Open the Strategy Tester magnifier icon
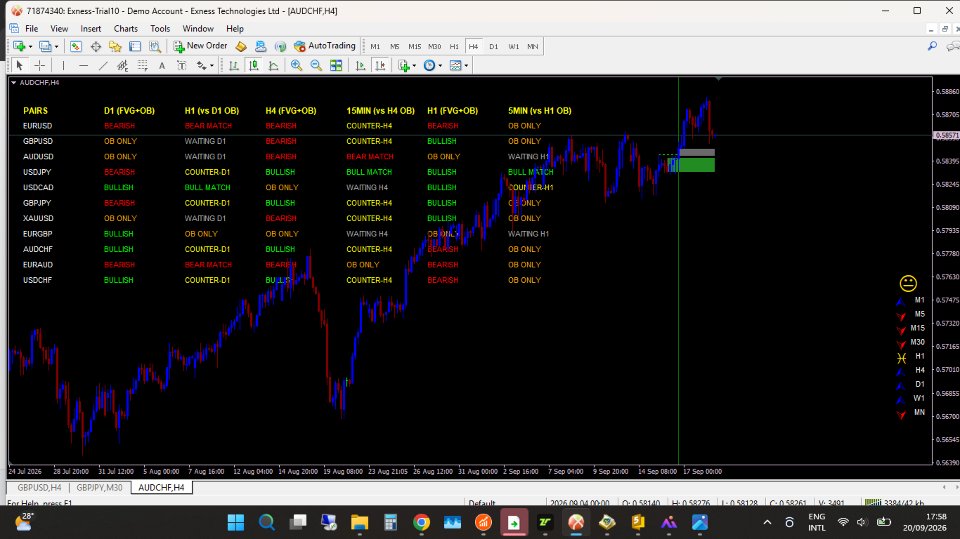 pyautogui.click(x=155, y=46)
